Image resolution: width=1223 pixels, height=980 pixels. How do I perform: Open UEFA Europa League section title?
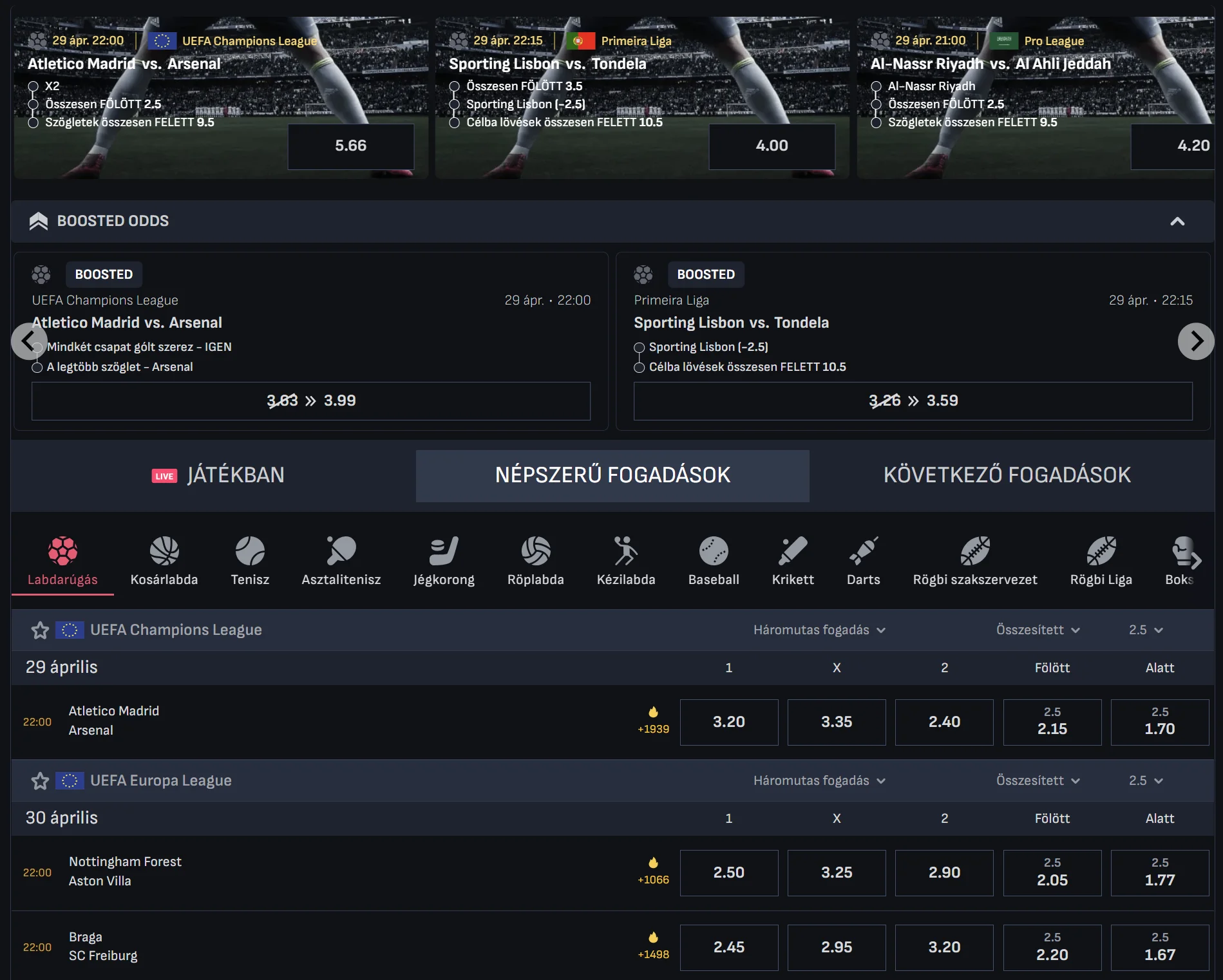coord(161,780)
